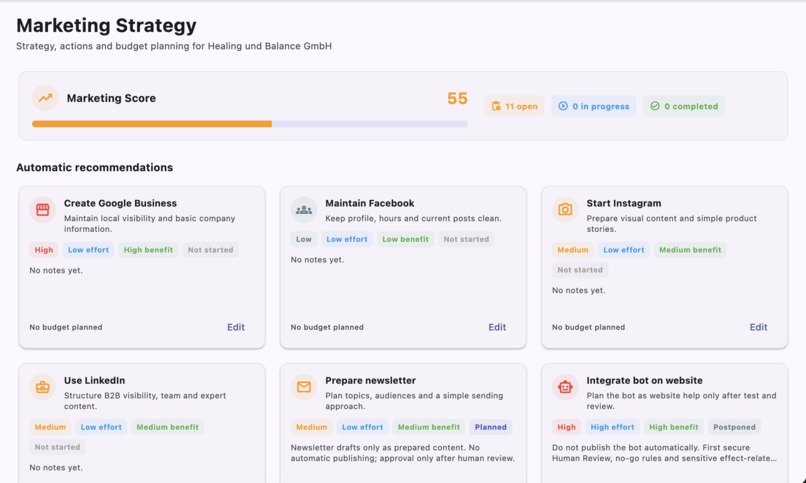This screenshot has width=806, height=483.
Task: Click the Low effort tag on Create Google Business
Action: [88, 250]
